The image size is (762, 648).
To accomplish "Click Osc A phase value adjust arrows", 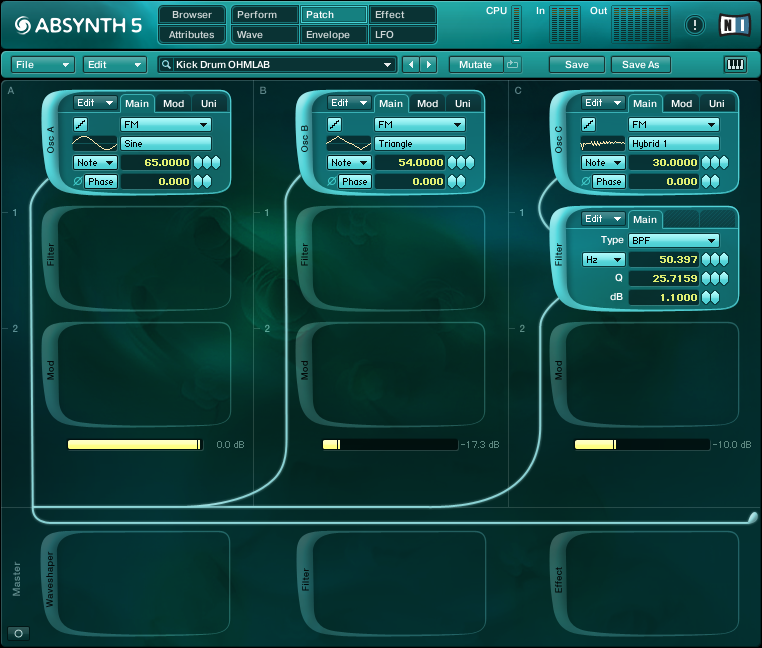I will pyautogui.click(x=203, y=181).
